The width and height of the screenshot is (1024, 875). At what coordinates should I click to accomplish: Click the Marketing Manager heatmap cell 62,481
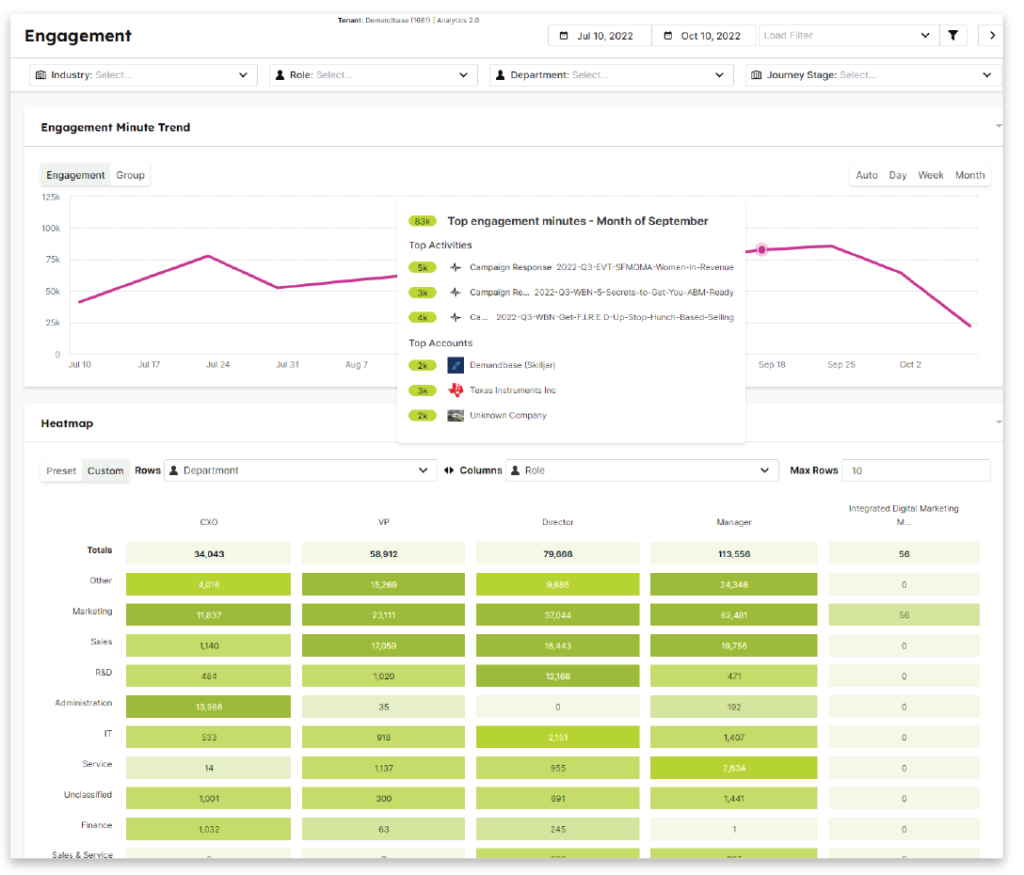point(733,615)
